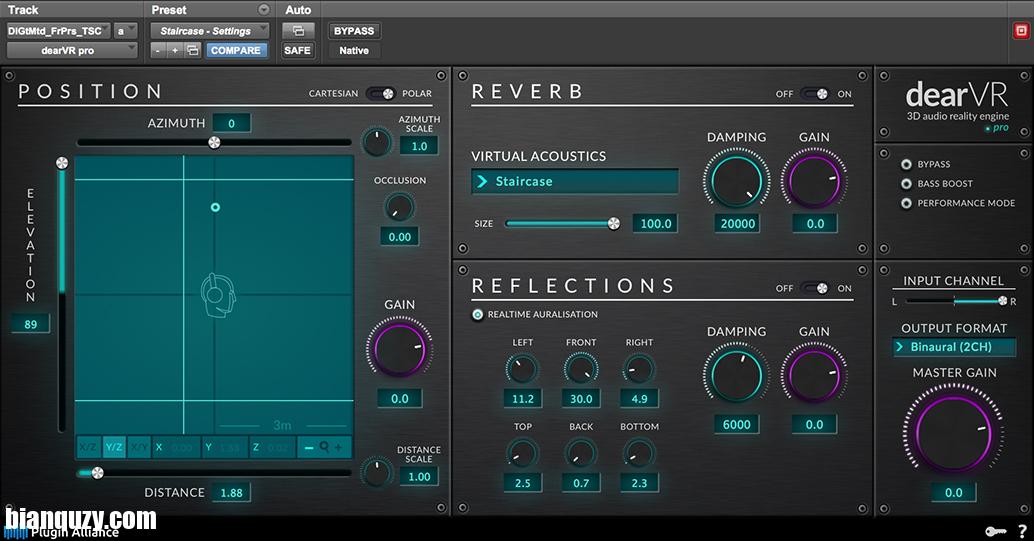The width and height of the screenshot is (1034, 541).
Task: Open the Staircase - Settings preset dropdown
Action: pos(210,31)
